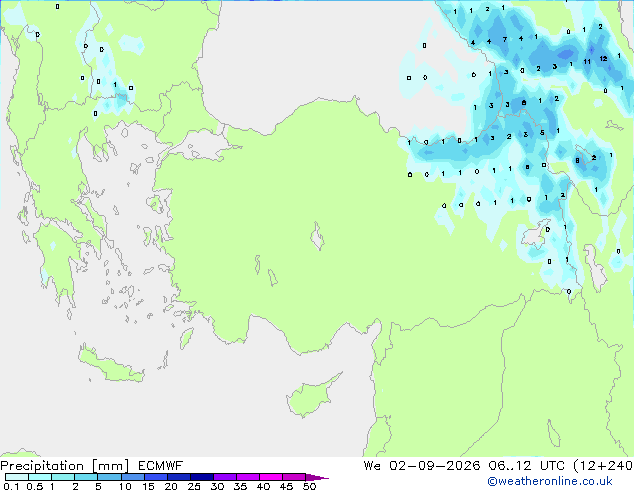Click the legend label 50

[x=309, y=486]
